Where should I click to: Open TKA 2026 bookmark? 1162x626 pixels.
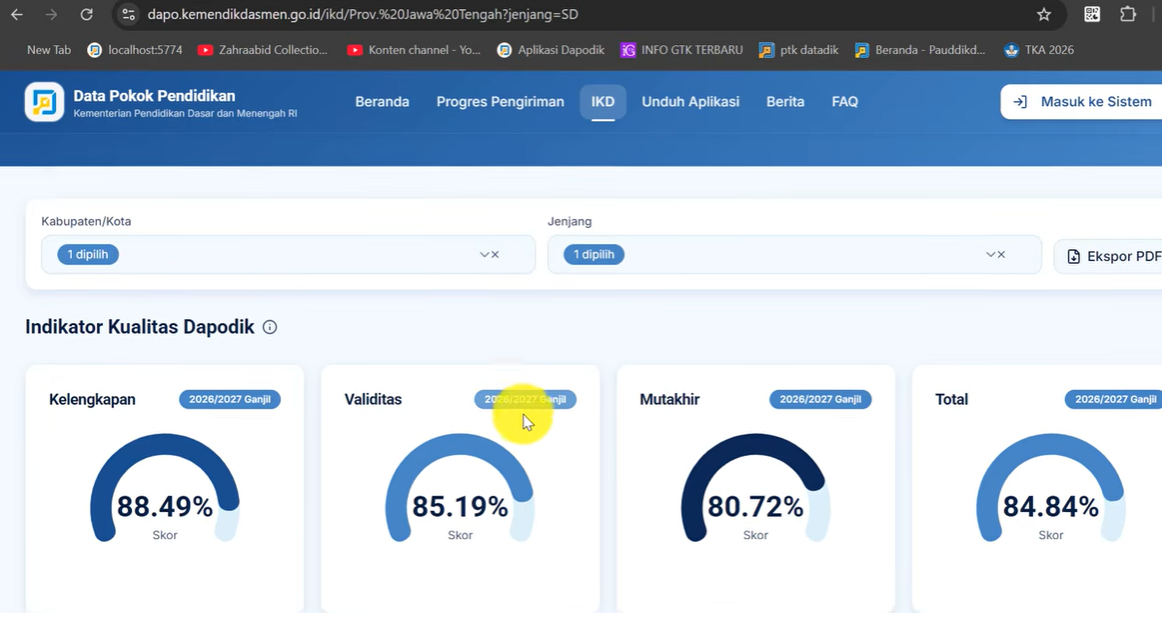[1039, 50]
